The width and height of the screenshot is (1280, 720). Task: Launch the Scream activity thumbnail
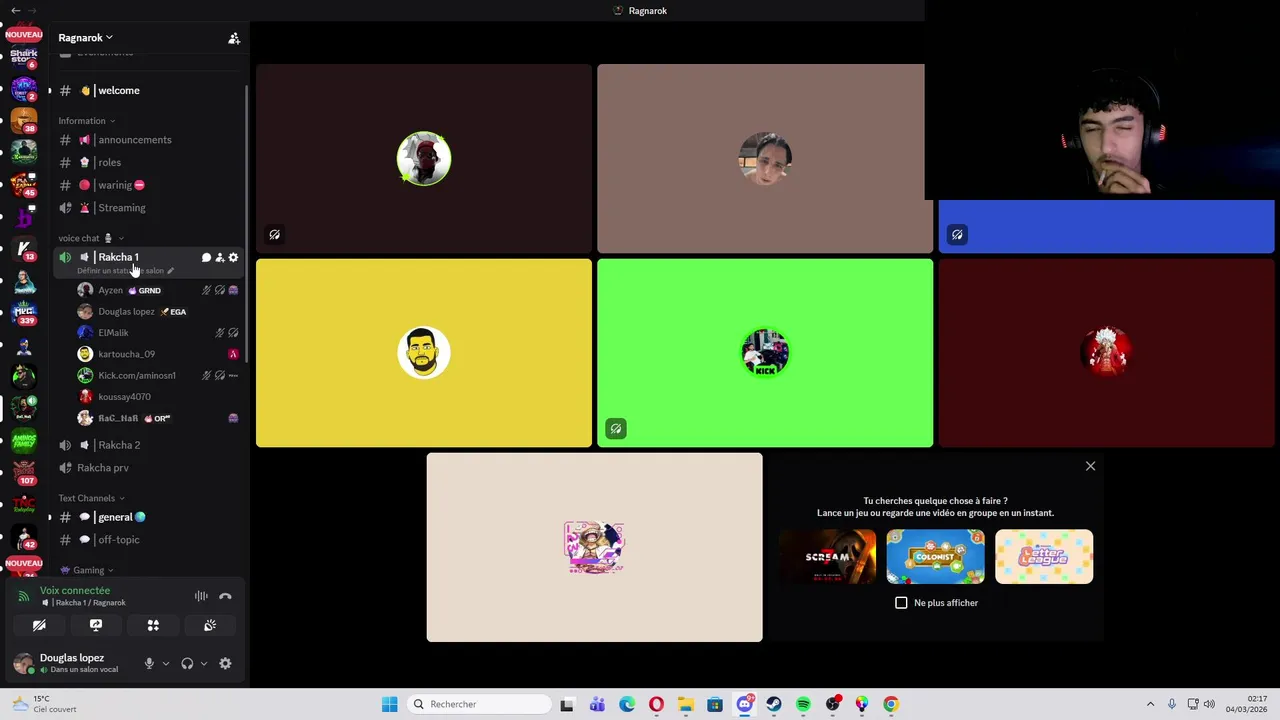827,557
